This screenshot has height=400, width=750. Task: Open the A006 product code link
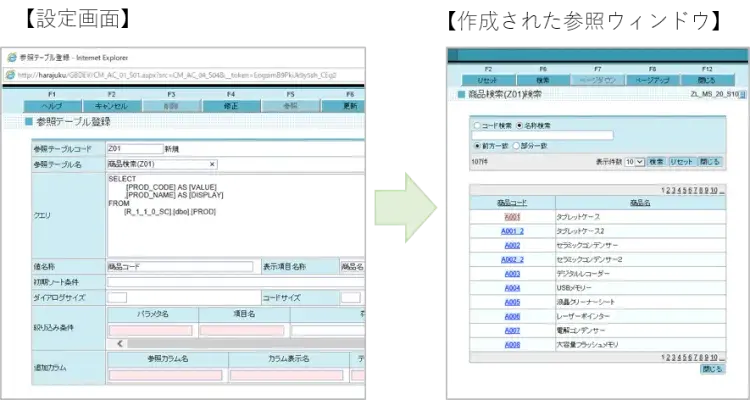coord(512,316)
